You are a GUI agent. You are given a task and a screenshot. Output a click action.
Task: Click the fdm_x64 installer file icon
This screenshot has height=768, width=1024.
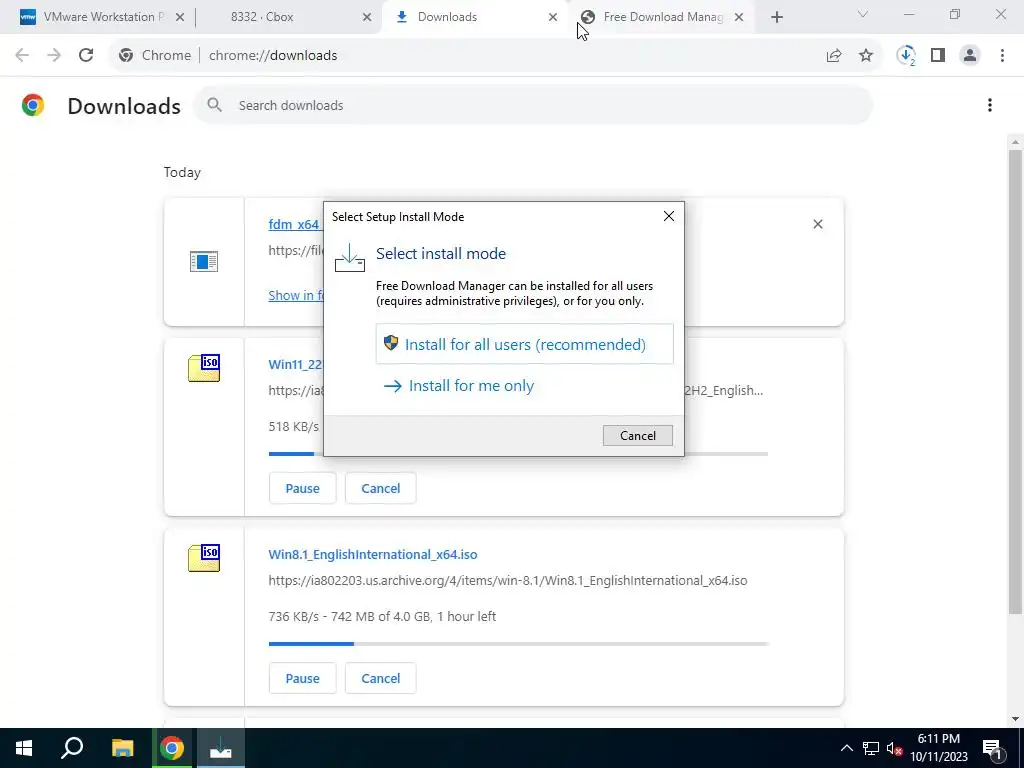click(204, 261)
